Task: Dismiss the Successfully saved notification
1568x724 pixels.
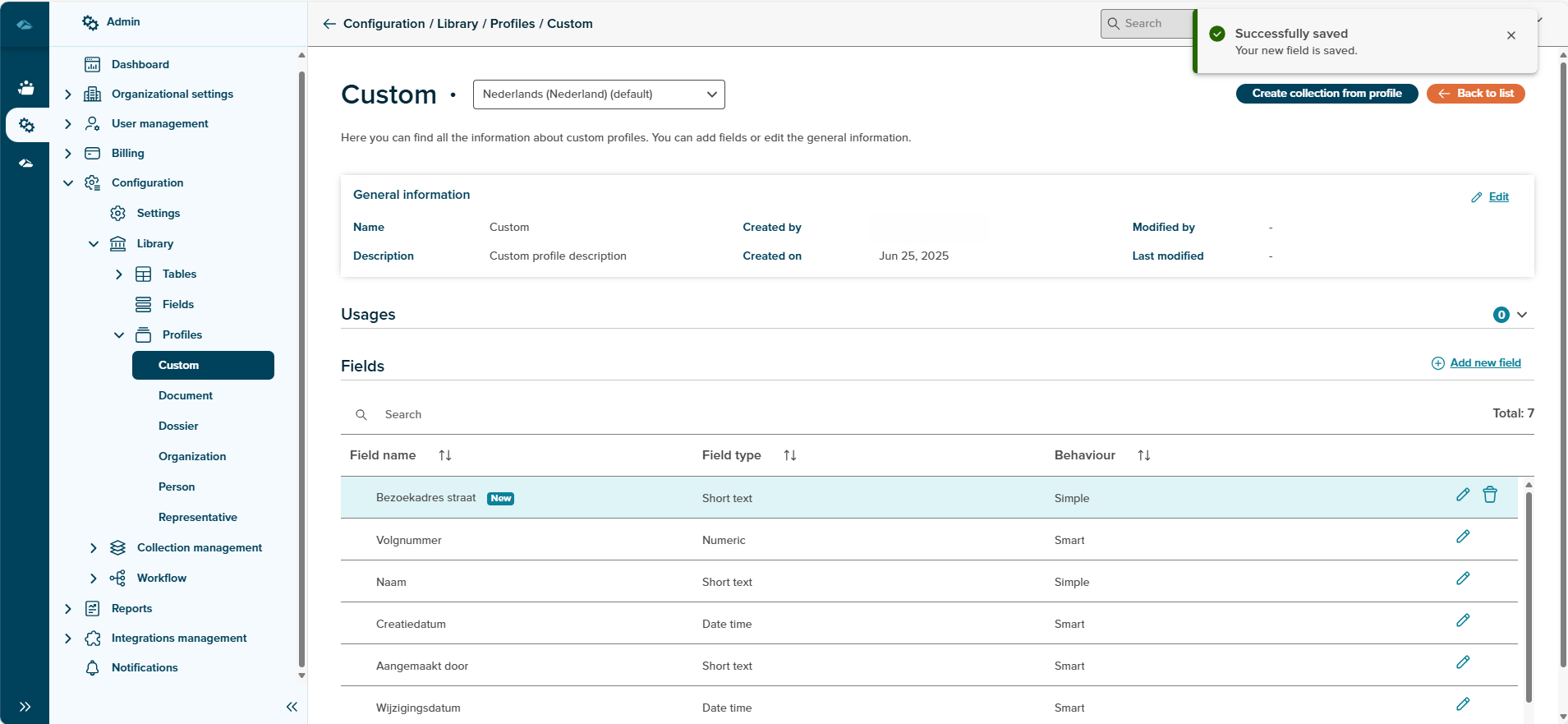Action: coord(1511,35)
